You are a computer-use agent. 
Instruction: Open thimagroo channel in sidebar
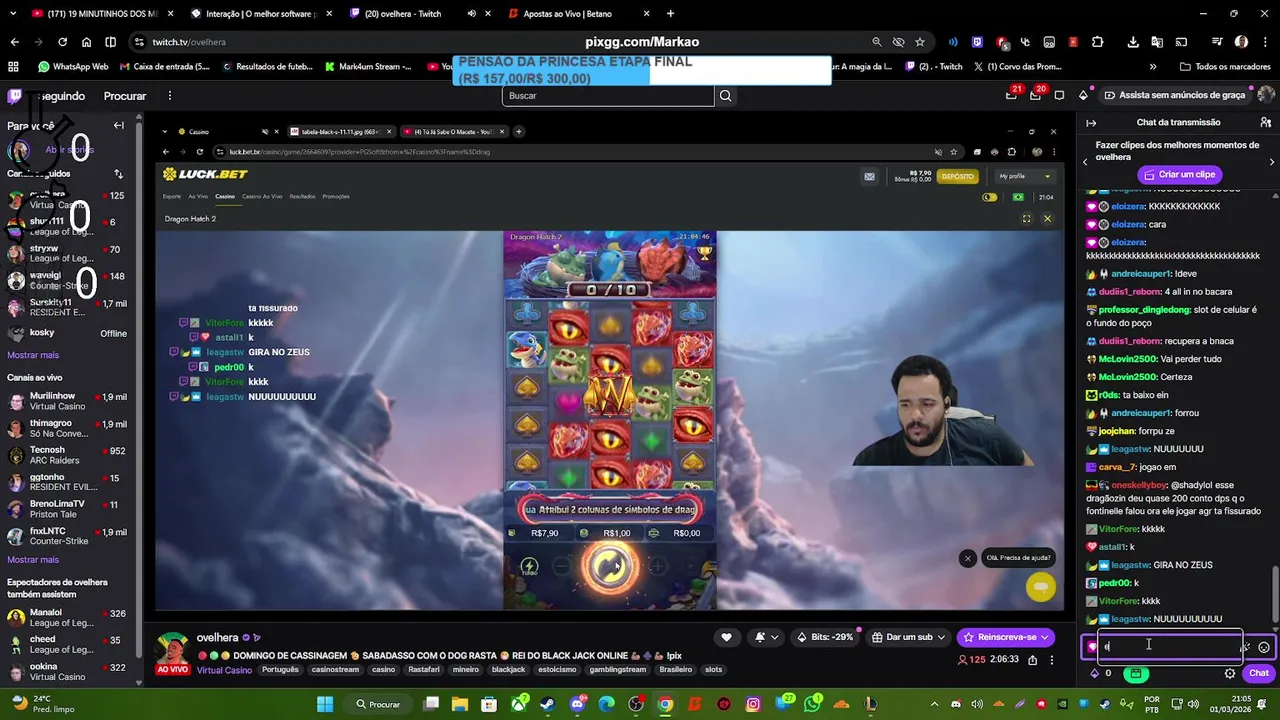pos(67,428)
